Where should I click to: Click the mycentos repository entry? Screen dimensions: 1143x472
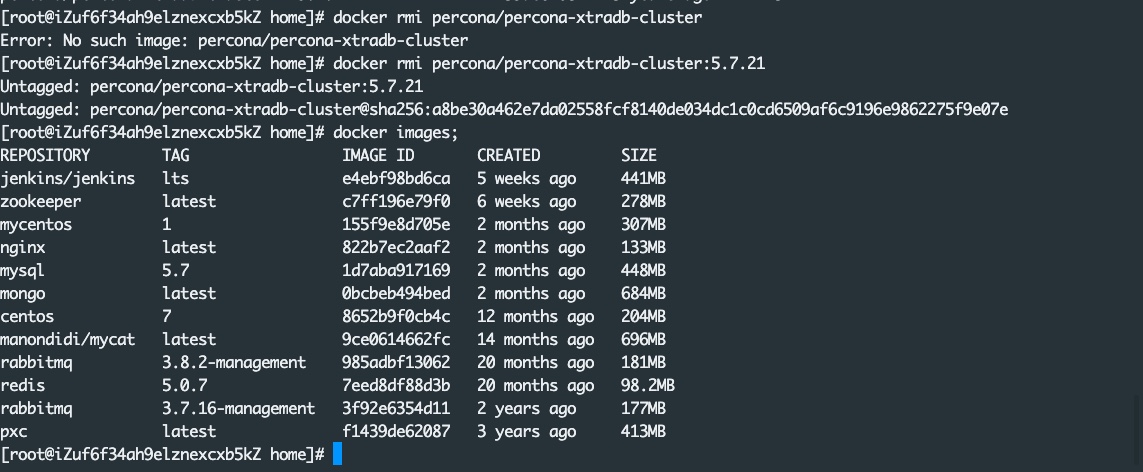[36, 224]
